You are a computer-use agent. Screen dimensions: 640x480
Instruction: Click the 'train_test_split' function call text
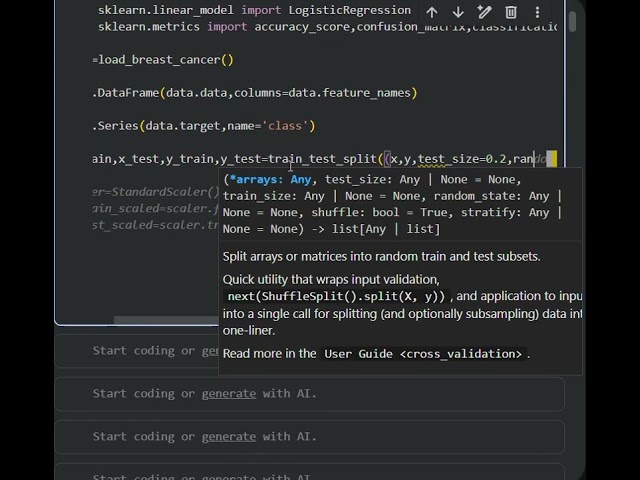coord(322,159)
